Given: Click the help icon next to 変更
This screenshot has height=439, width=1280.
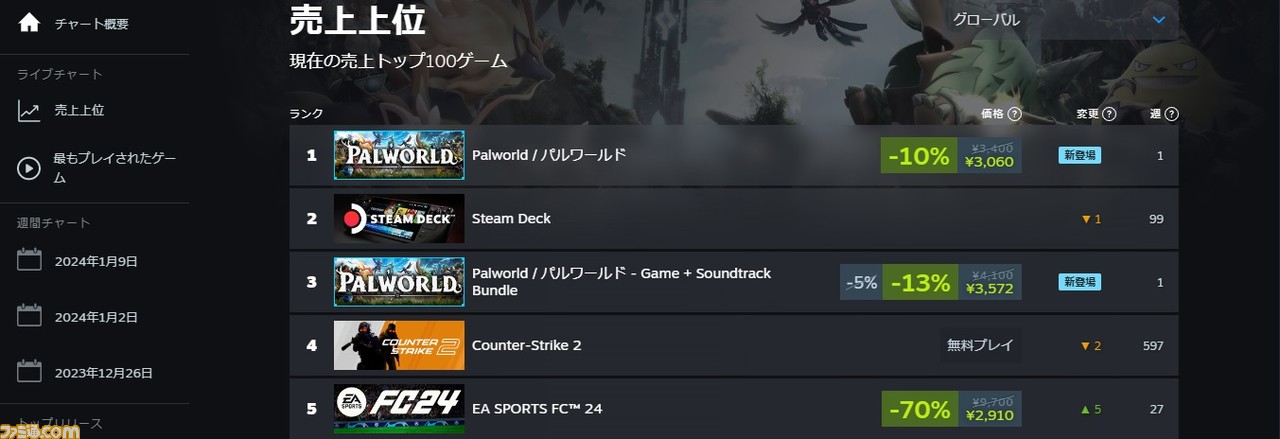Looking at the screenshot, I should point(1109,114).
